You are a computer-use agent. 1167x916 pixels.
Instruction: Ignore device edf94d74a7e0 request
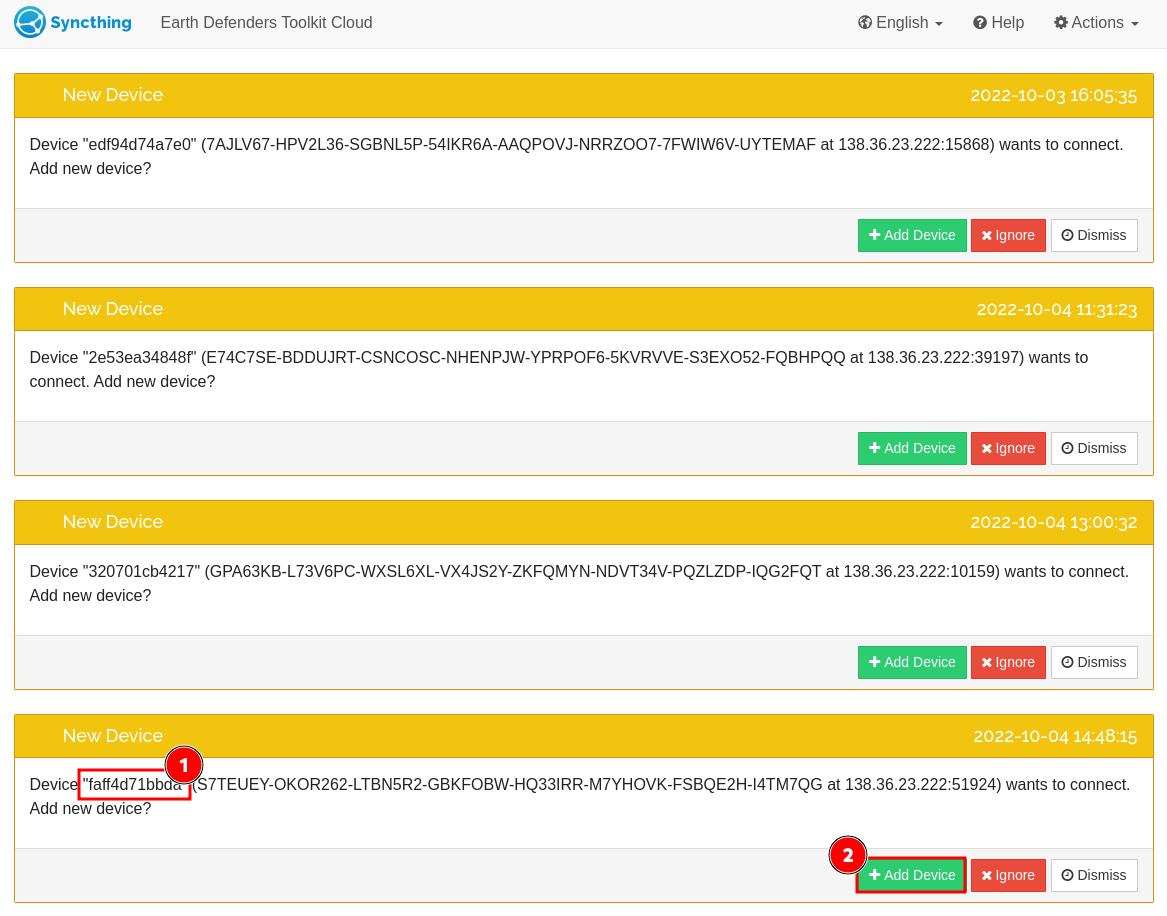click(x=1008, y=235)
